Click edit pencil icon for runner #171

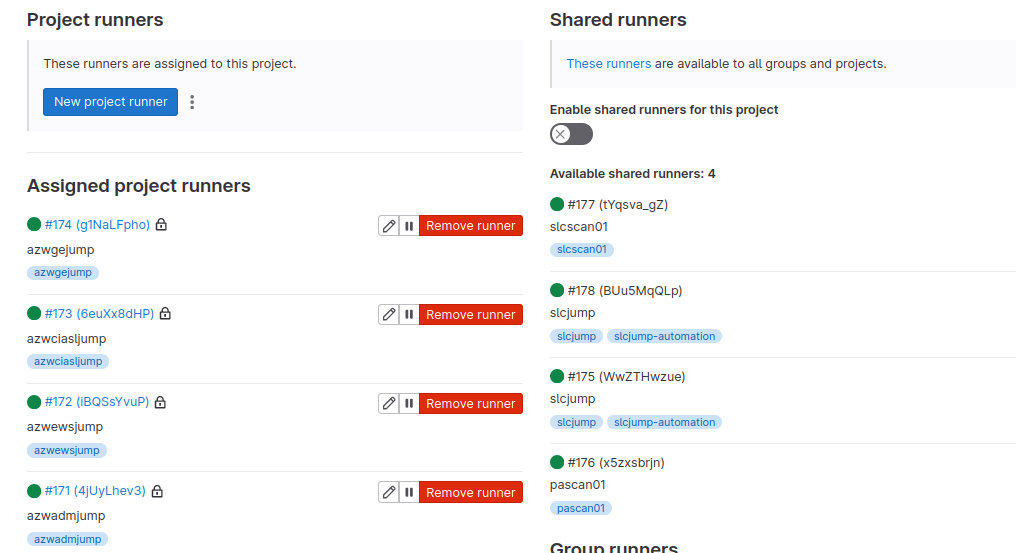click(389, 493)
